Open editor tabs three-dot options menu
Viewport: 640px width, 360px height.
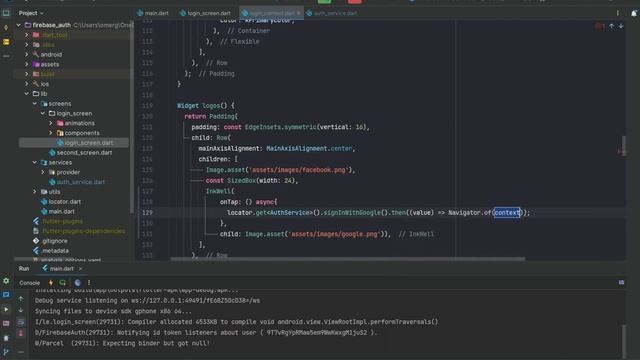click(618, 13)
